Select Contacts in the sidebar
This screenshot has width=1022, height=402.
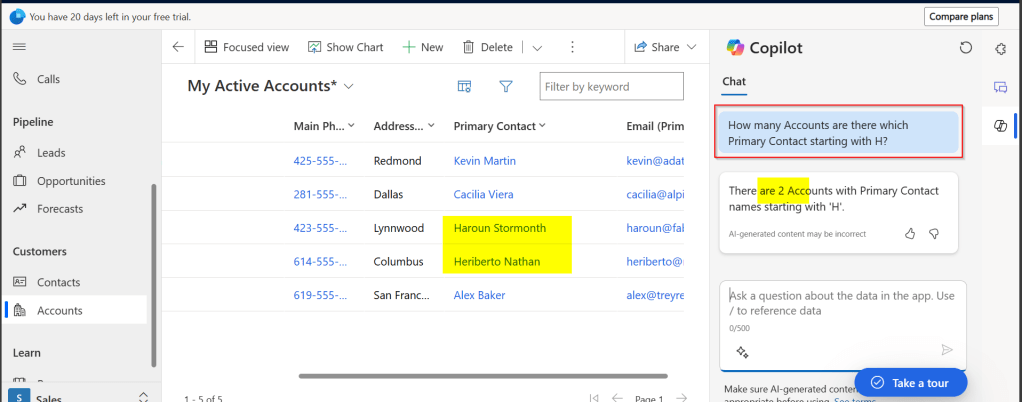click(x=58, y=282)
